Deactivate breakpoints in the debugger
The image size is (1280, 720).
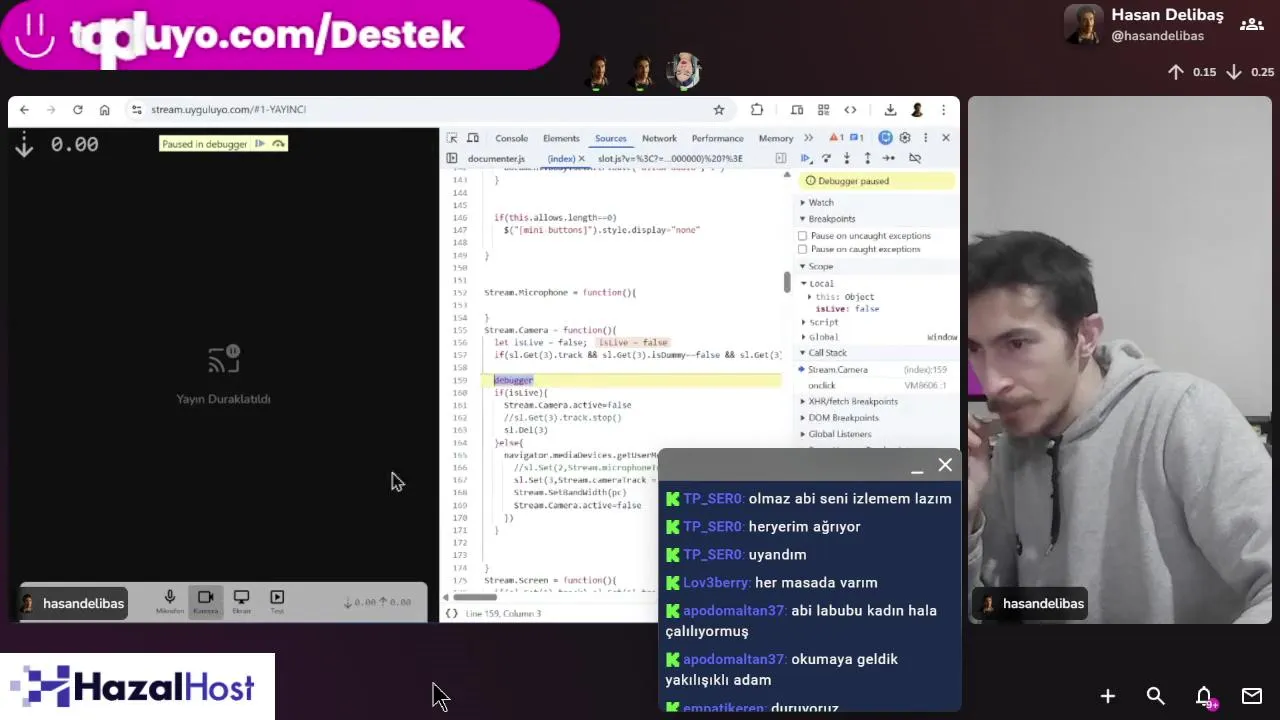914,158
